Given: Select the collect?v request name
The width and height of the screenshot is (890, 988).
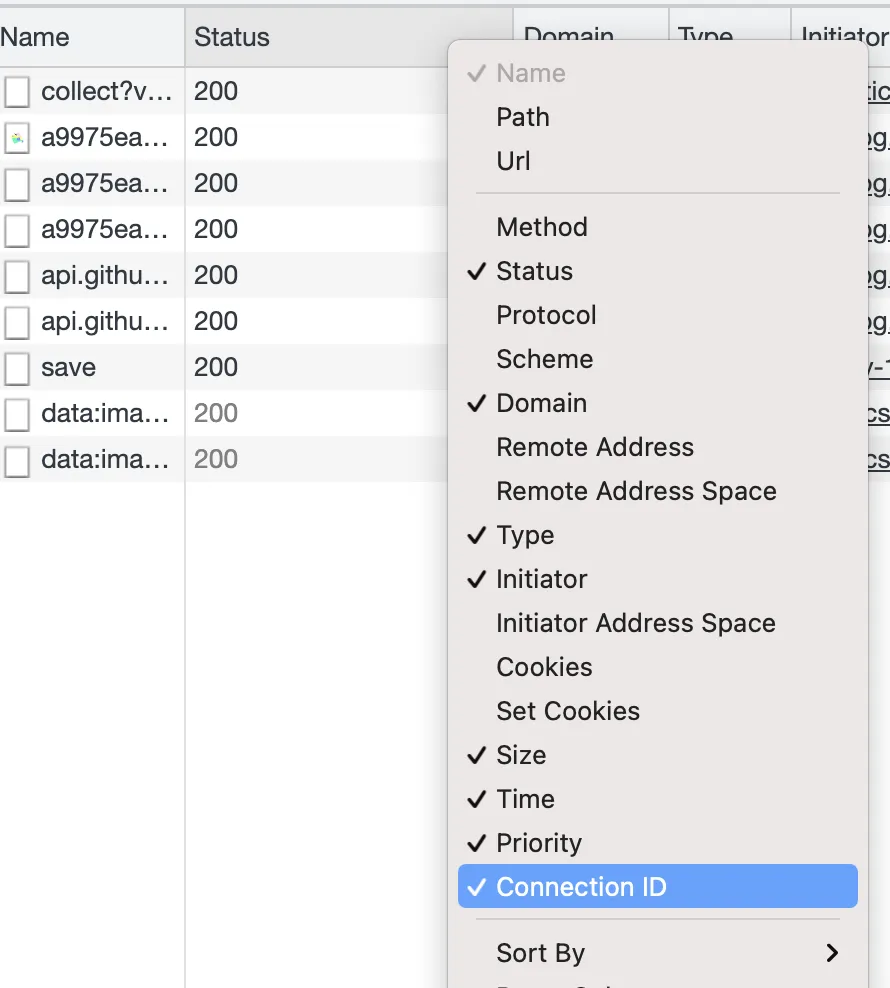Looking at the screenshot, I should 106,92.
